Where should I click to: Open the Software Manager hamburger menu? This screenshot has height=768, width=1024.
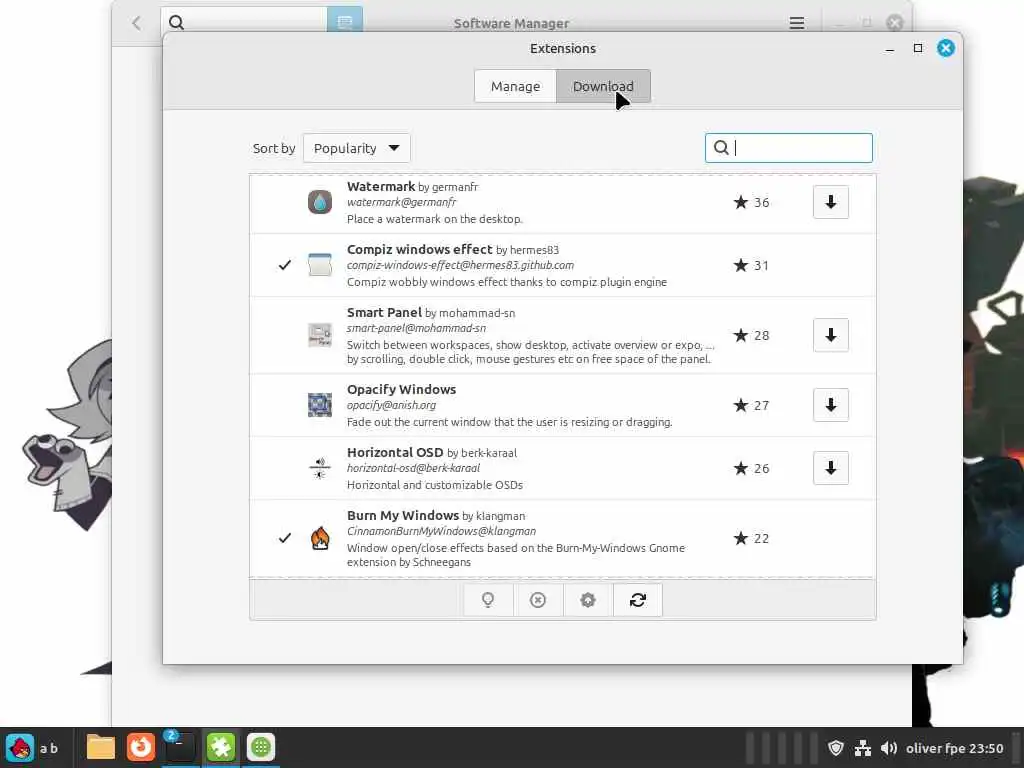[796, 24]
